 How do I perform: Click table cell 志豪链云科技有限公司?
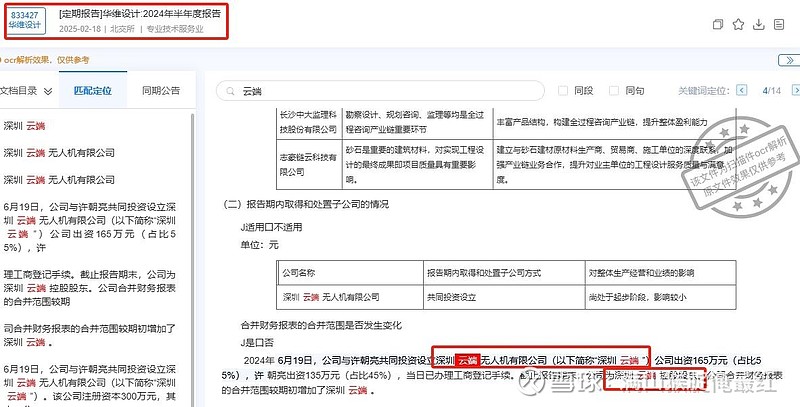(x=308, y=165)
